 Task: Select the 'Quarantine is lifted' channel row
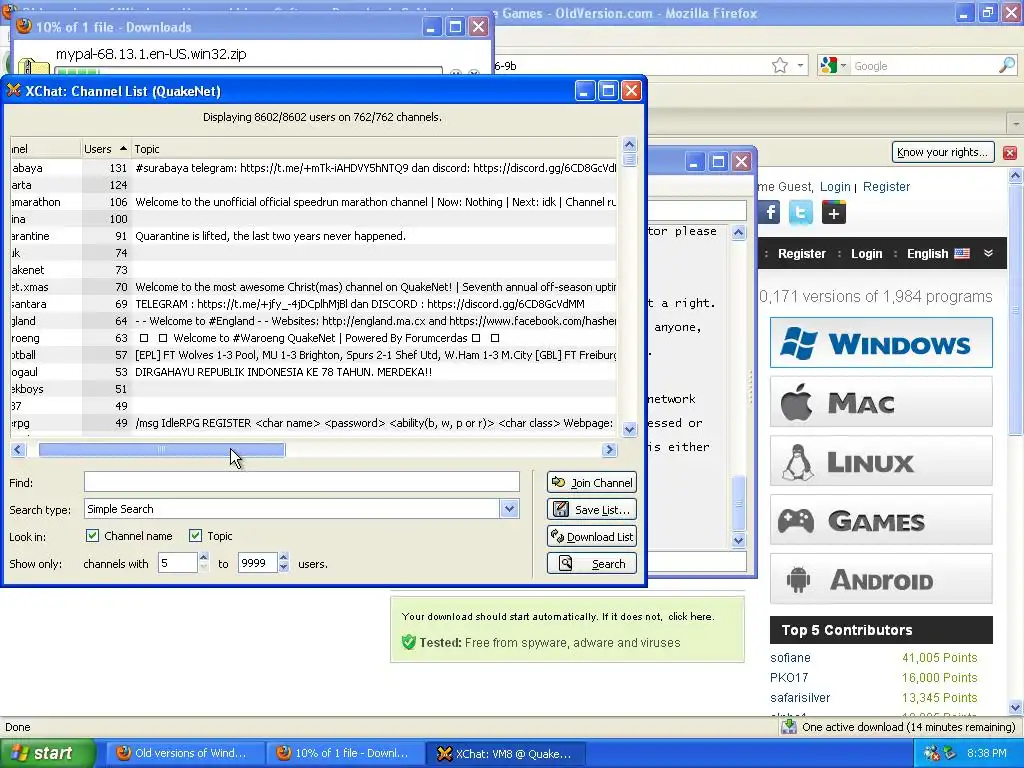click(x=313, y=236)
